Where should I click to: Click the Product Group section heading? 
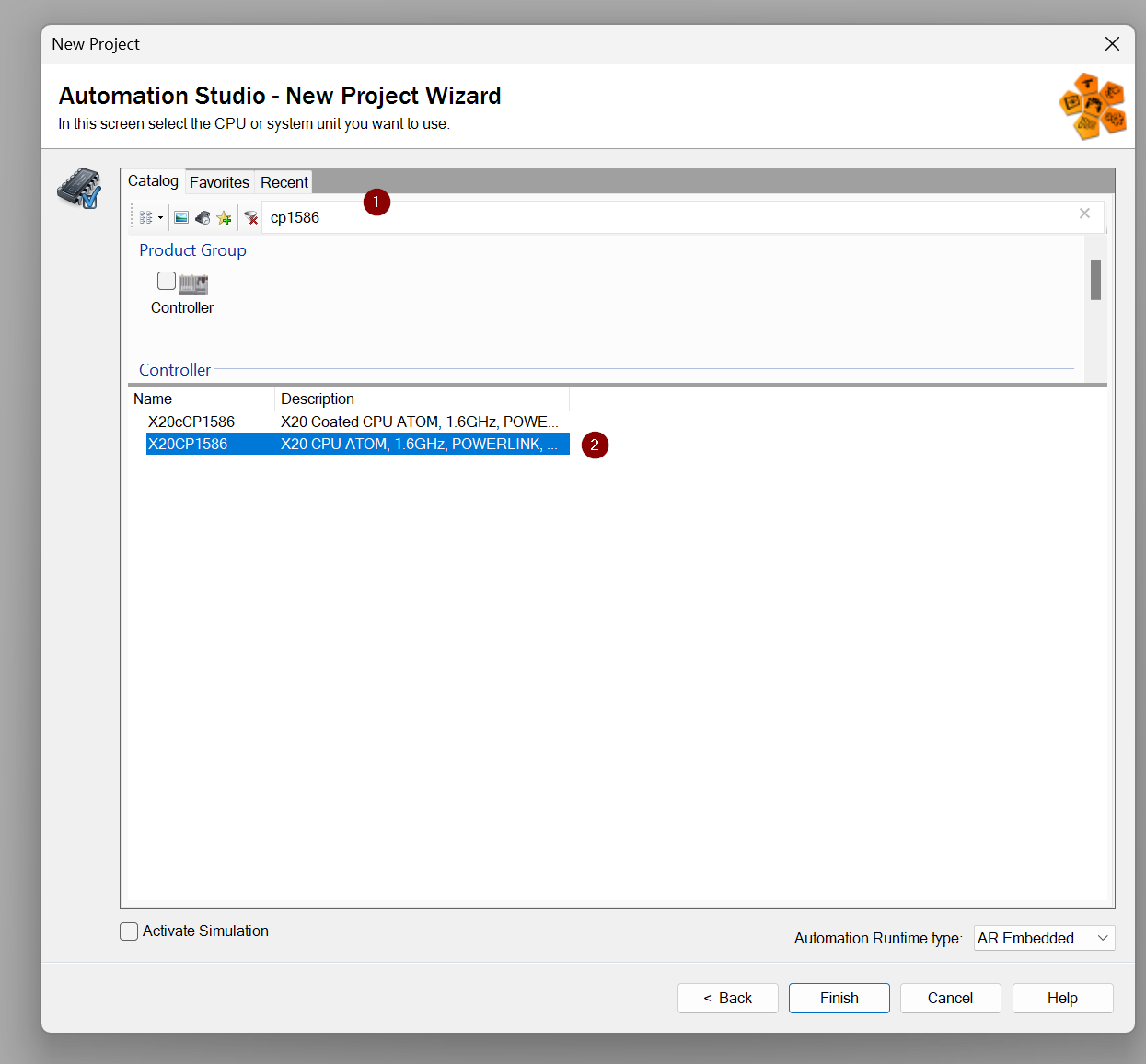192,250
